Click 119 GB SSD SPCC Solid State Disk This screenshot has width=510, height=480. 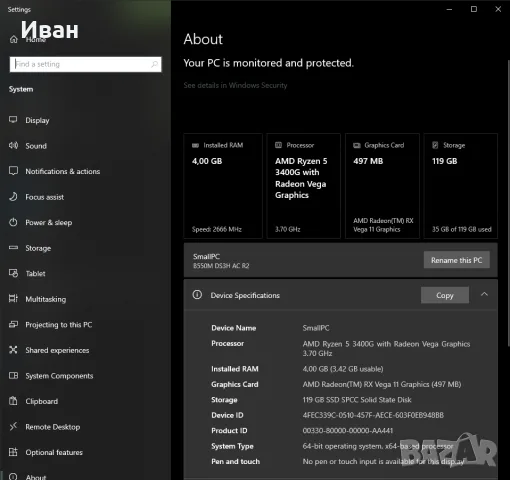[x=357, y=400]
